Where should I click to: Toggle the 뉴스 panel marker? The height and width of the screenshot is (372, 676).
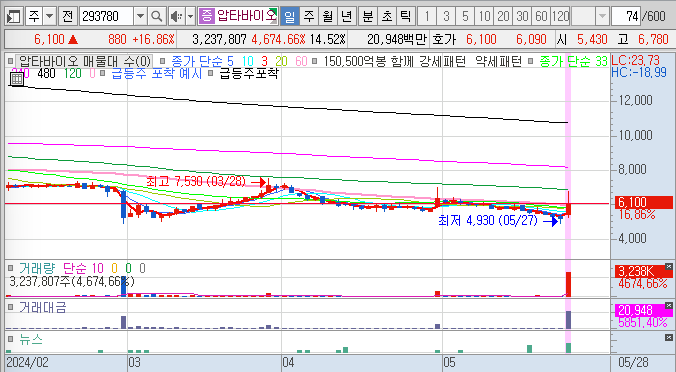point(11,340)
